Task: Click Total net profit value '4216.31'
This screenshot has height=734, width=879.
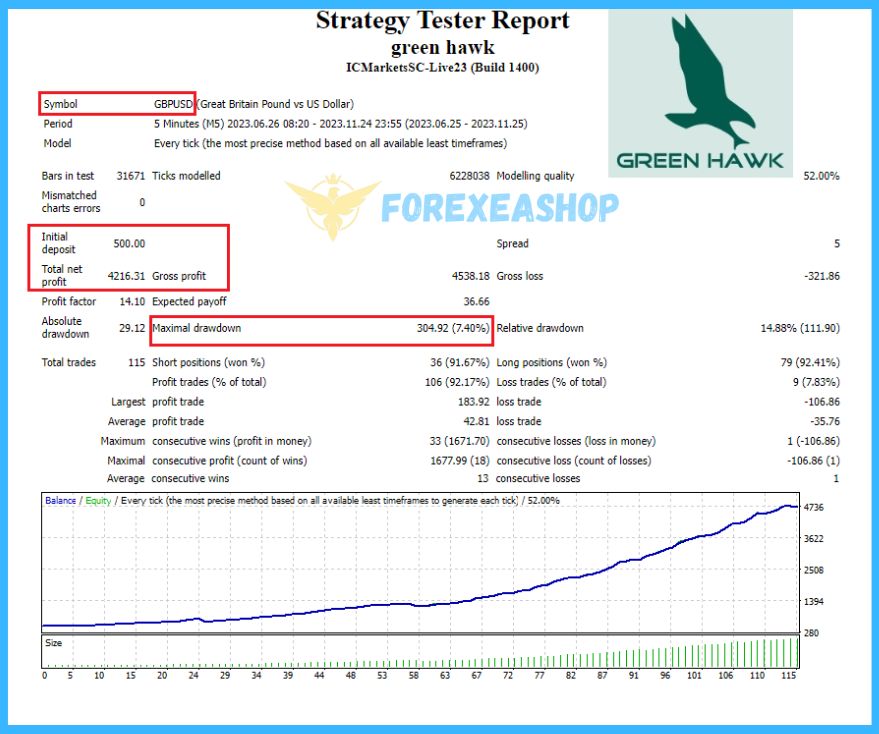Action: click(126, 276)
